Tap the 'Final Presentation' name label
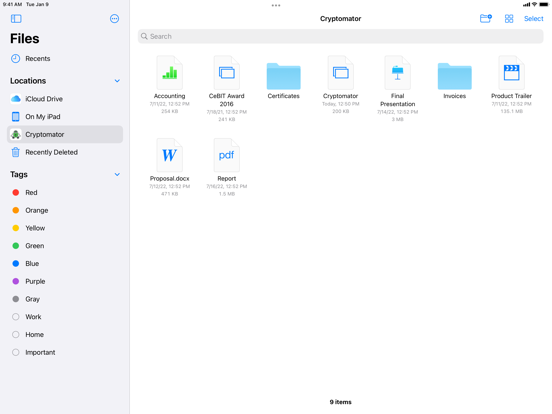 pos(397,100)
